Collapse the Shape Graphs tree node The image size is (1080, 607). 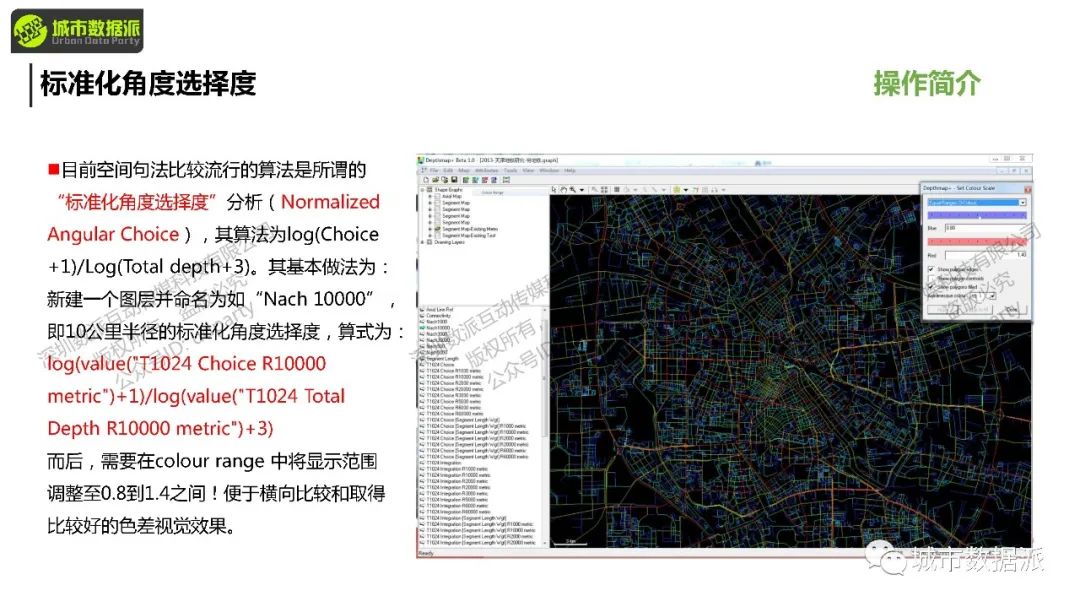click(422, 189)
